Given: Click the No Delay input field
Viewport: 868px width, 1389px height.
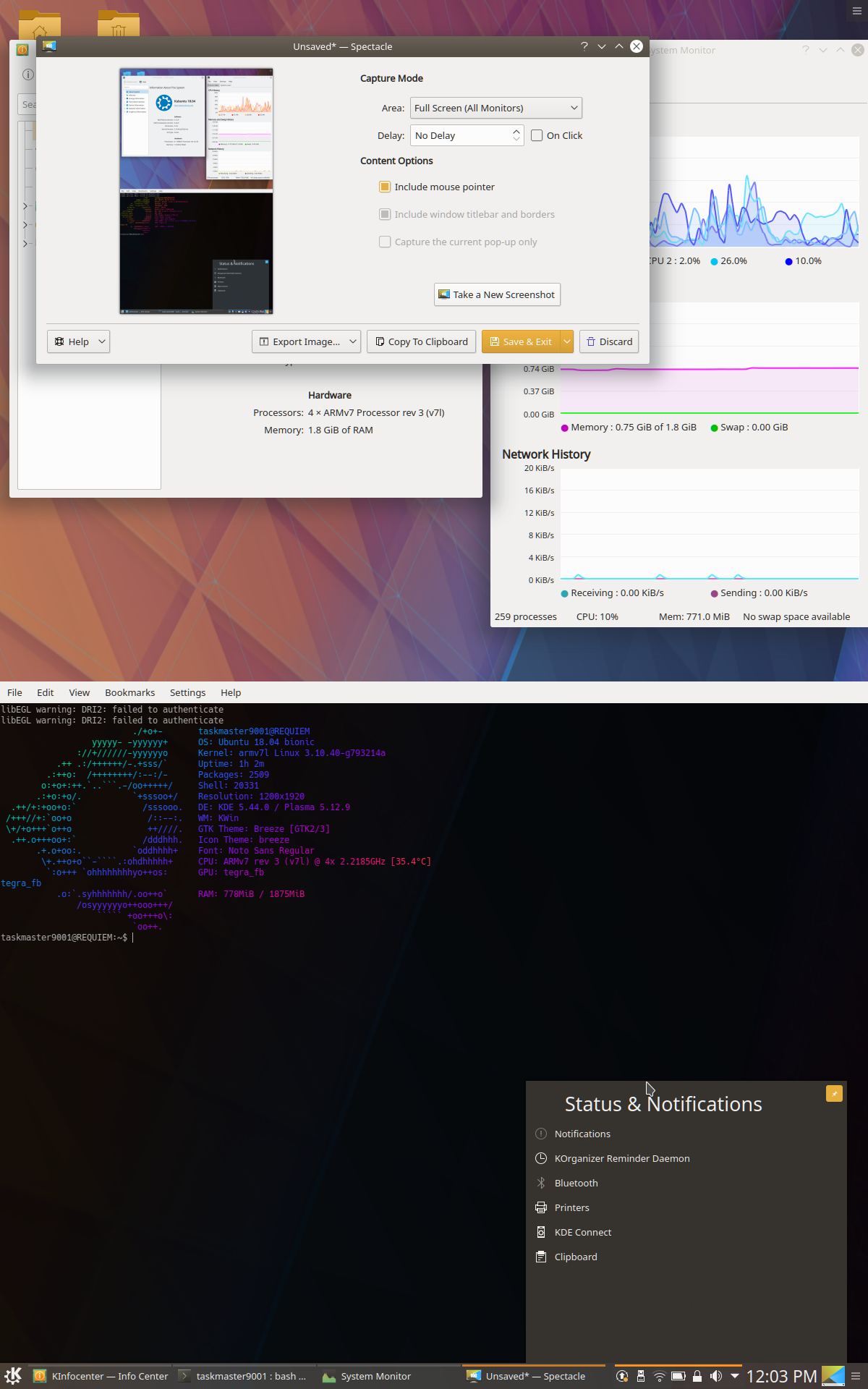Looking at the screenshot, I should click(x=461, y=135).
